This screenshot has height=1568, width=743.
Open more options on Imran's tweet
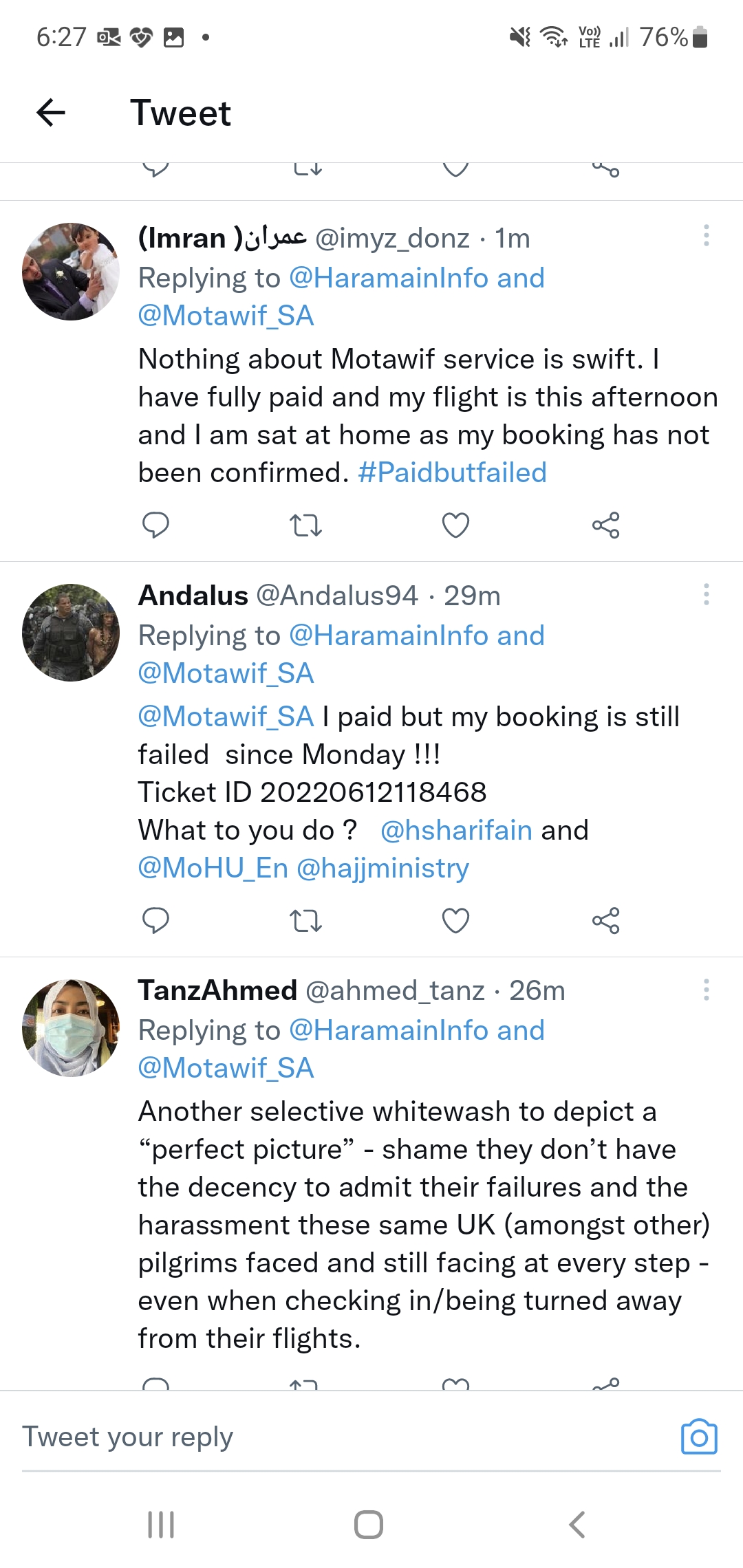click(706, 236)
